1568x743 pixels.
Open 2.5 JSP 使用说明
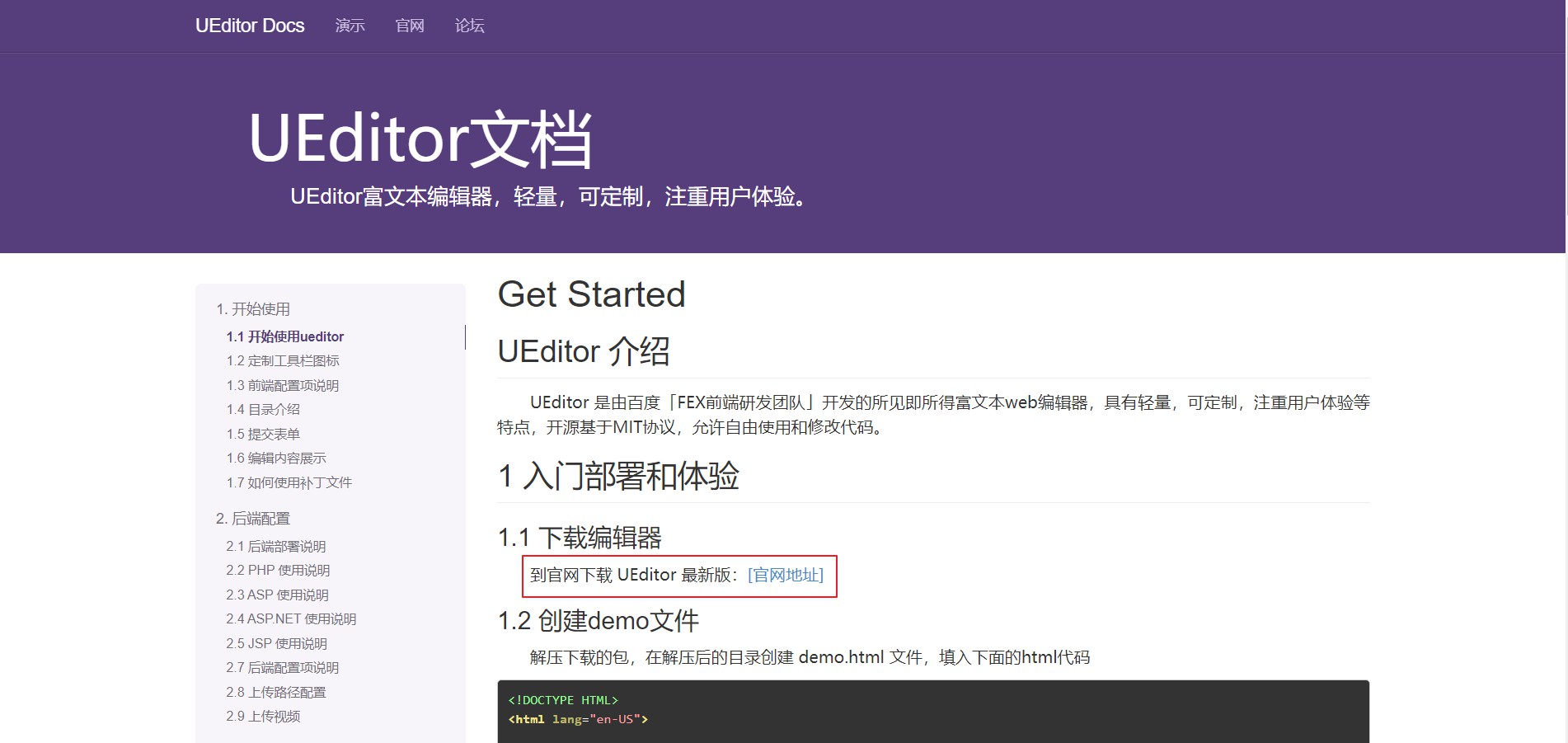[x=276, y=643]
